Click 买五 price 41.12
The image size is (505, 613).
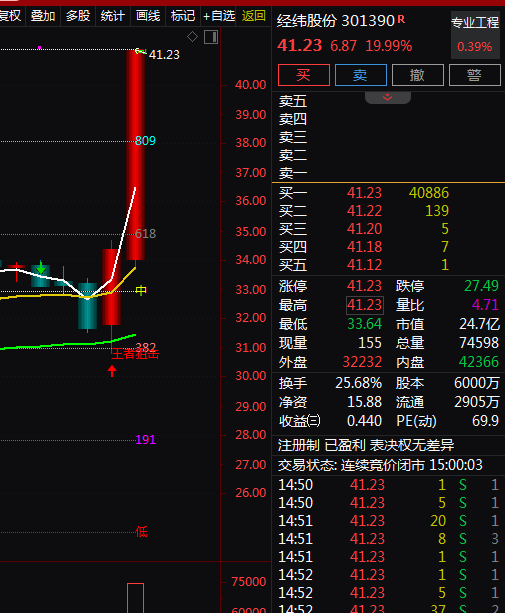pyautogui.click(x=364, y=265)
